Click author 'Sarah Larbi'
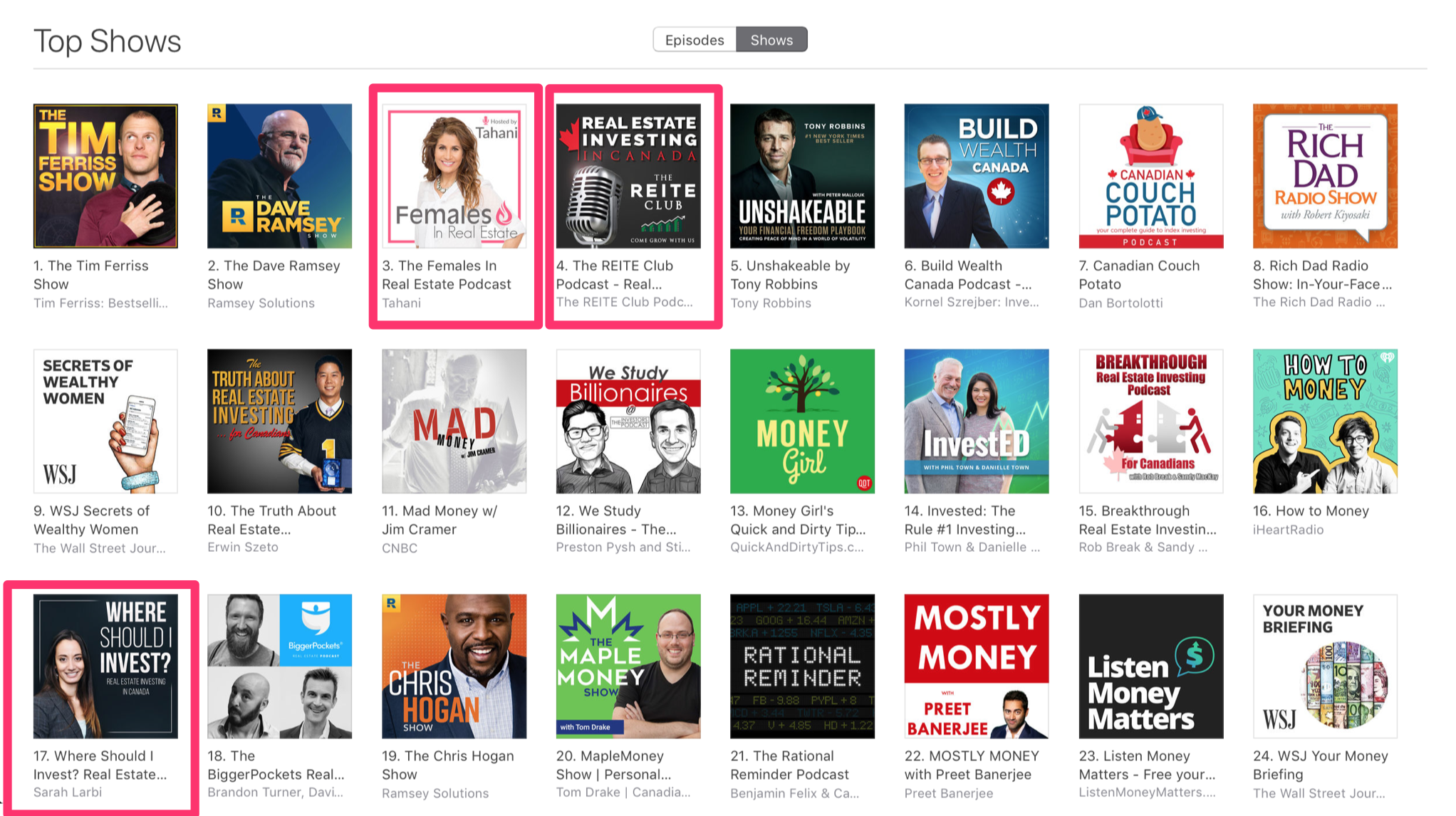The height and width of the screenshot is (816, 1456). [68, 793]
